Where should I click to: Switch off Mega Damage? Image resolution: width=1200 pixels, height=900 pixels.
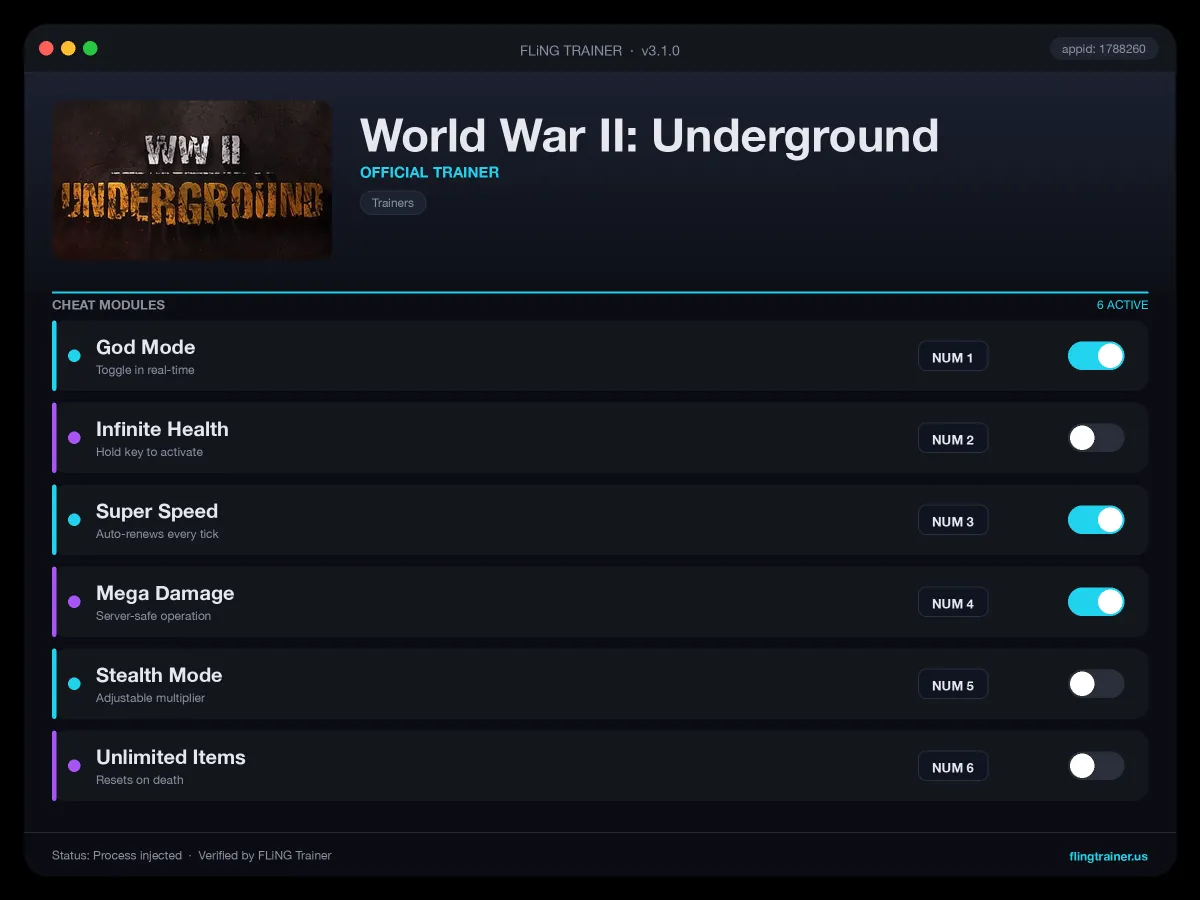(1096, 602)
